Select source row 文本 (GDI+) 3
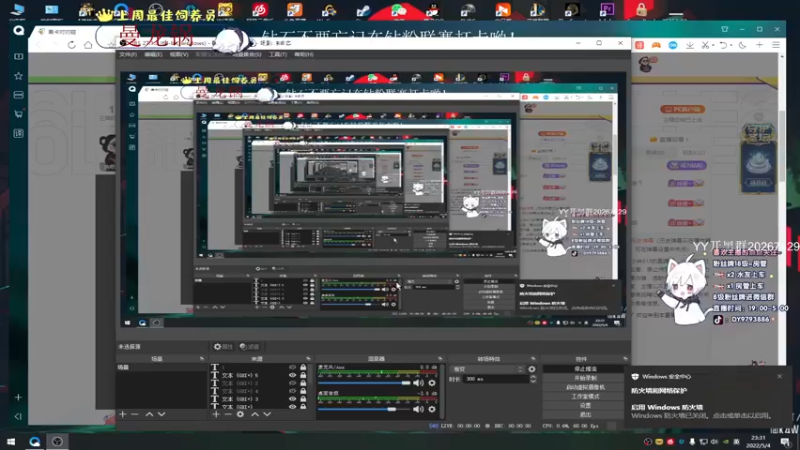This screenshot has width=800, height=450. click(x=259, y=399)
